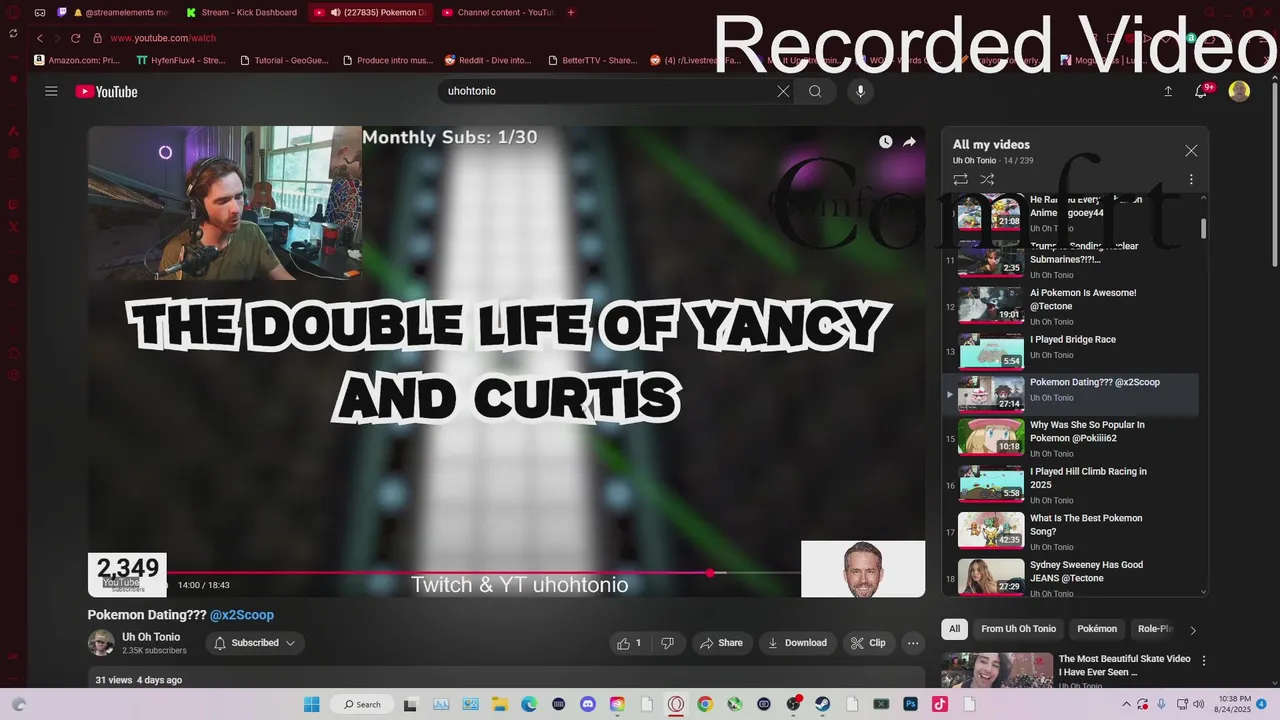Open the YouTube hamburger guide menu

click(x=51, y=91)
